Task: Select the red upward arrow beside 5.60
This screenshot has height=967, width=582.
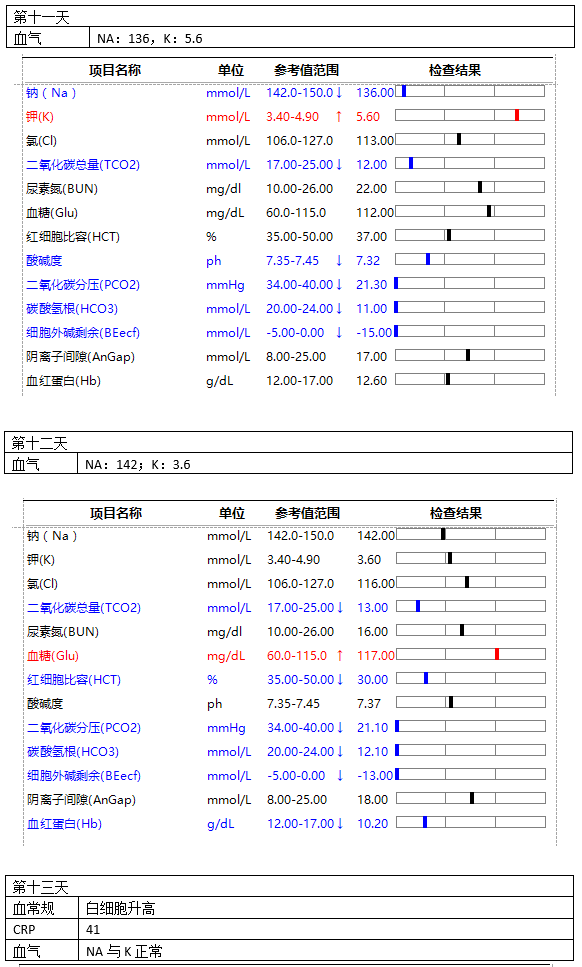Action: pyautogui.click(x=338, y=117)
